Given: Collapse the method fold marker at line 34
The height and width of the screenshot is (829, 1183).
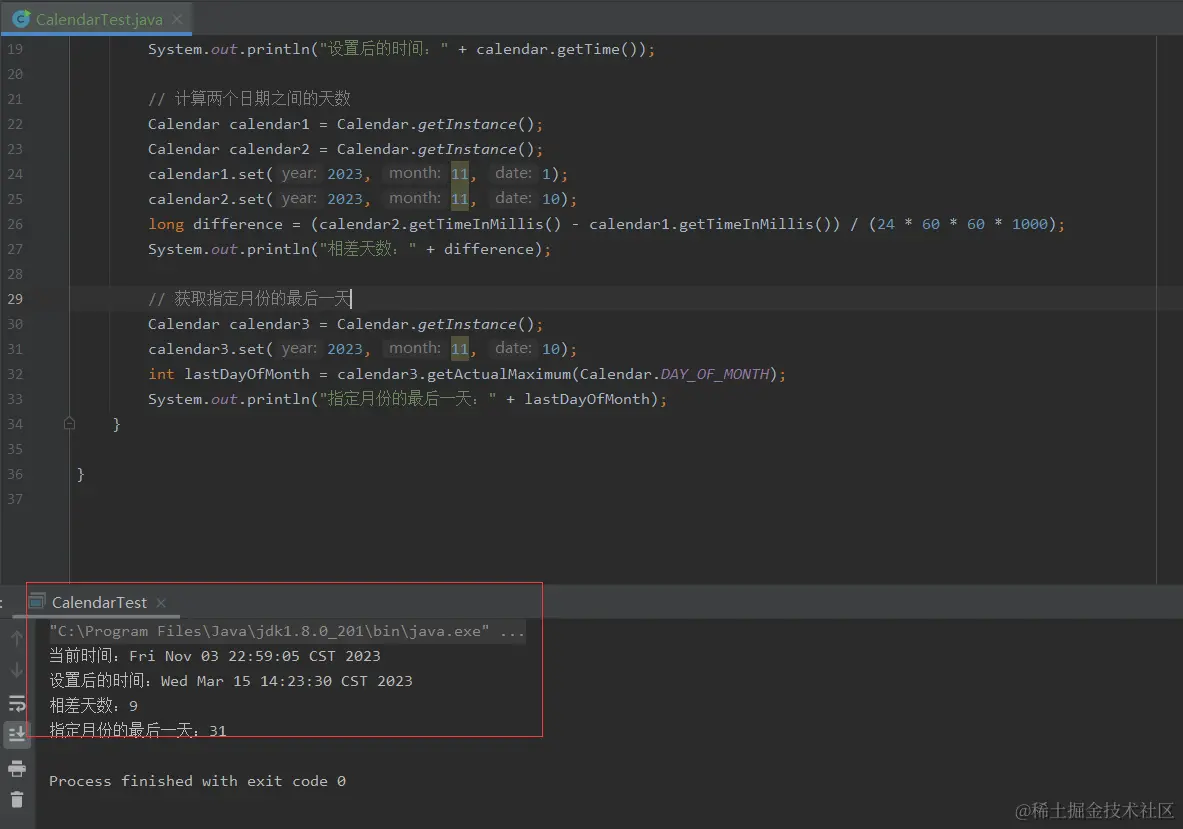Looking at the screenshot, I should coord(69,423).
